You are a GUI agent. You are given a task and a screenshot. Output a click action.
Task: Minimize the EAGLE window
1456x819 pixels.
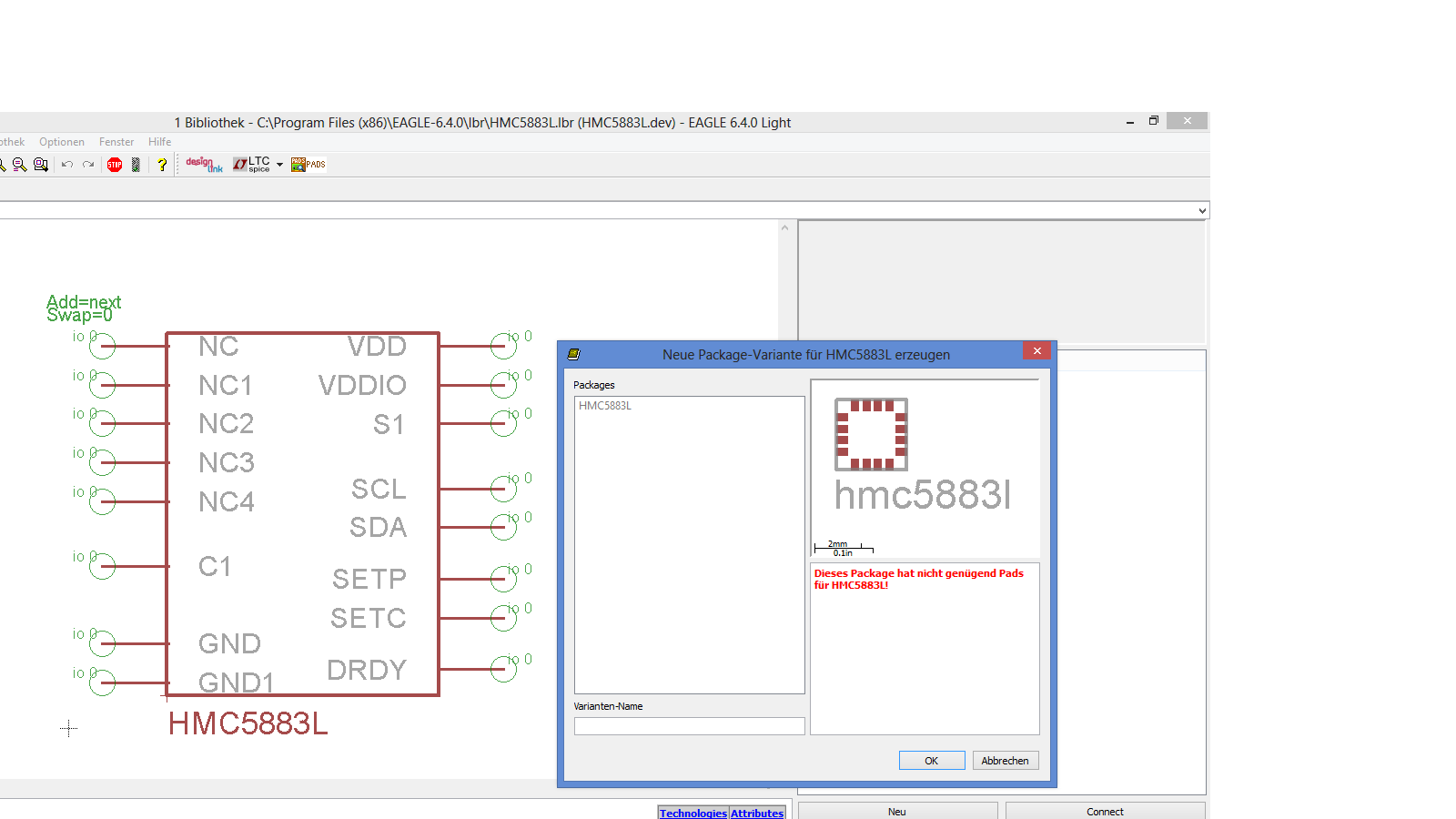(x=1129, y=121)
